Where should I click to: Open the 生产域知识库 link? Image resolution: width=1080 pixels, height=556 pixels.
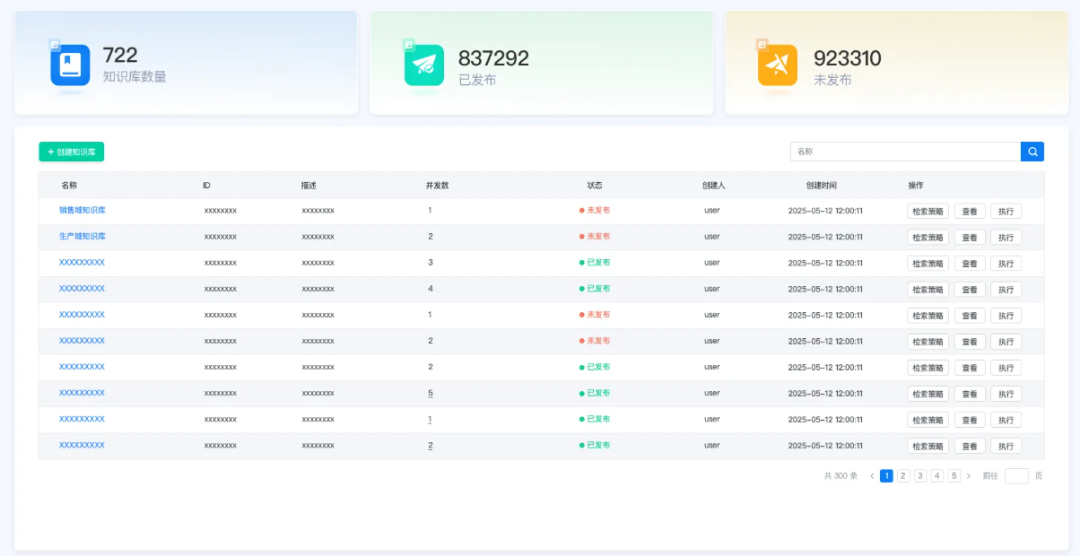(82, 236)
